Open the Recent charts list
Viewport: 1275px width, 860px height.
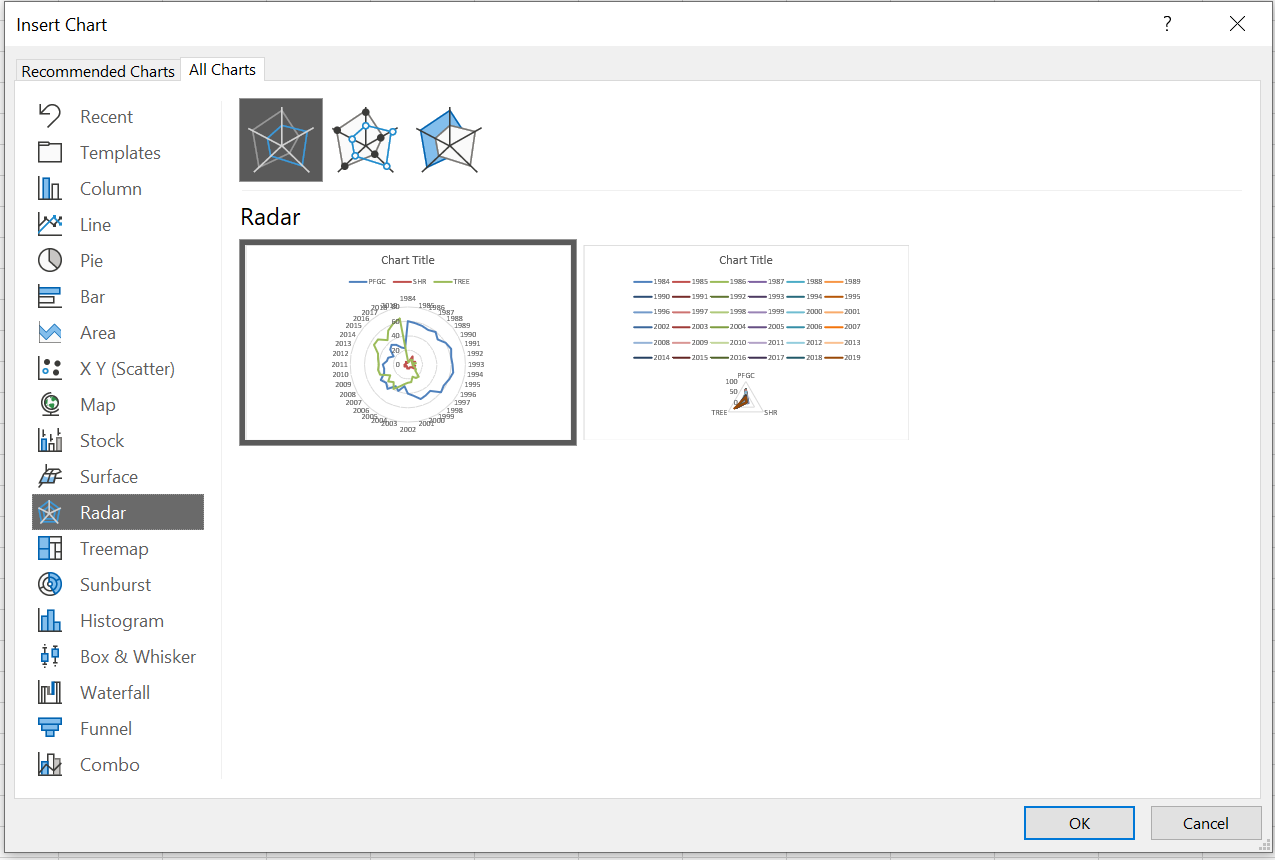(106, 117)
